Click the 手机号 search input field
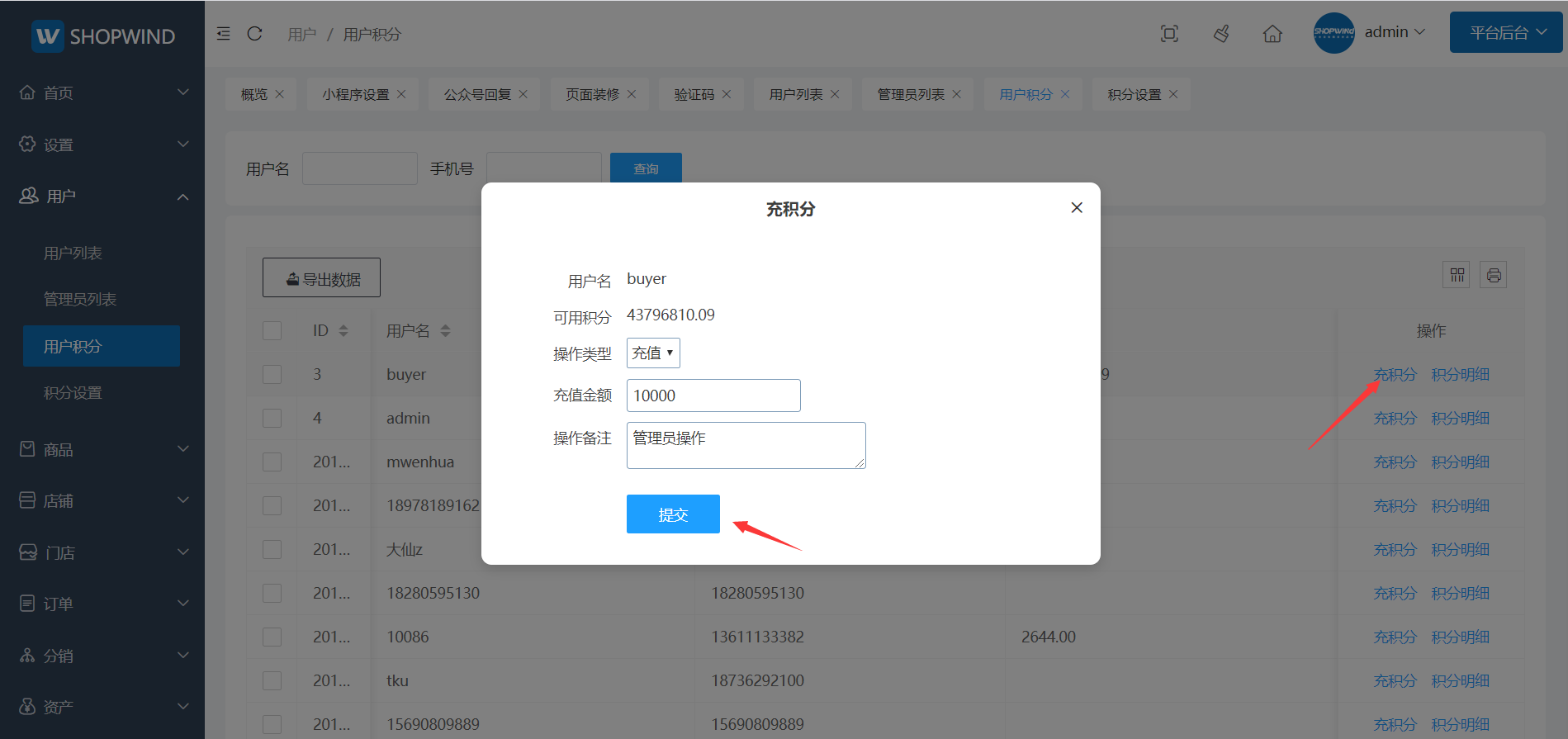The height and width of the screenshot is (739, 1568). [x=544, y=168]
